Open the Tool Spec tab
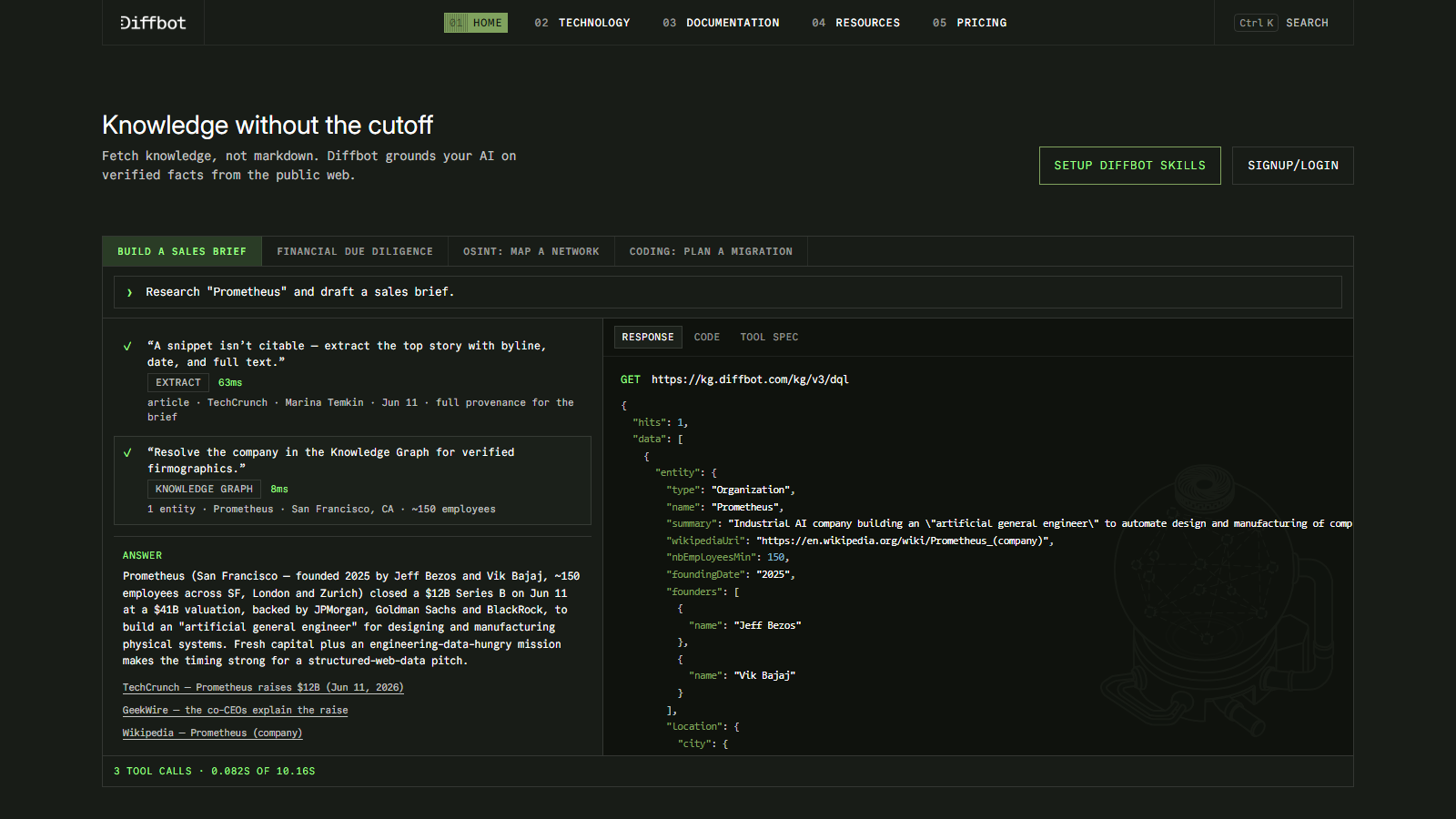1456x819 pixels. tap(769, 337)
